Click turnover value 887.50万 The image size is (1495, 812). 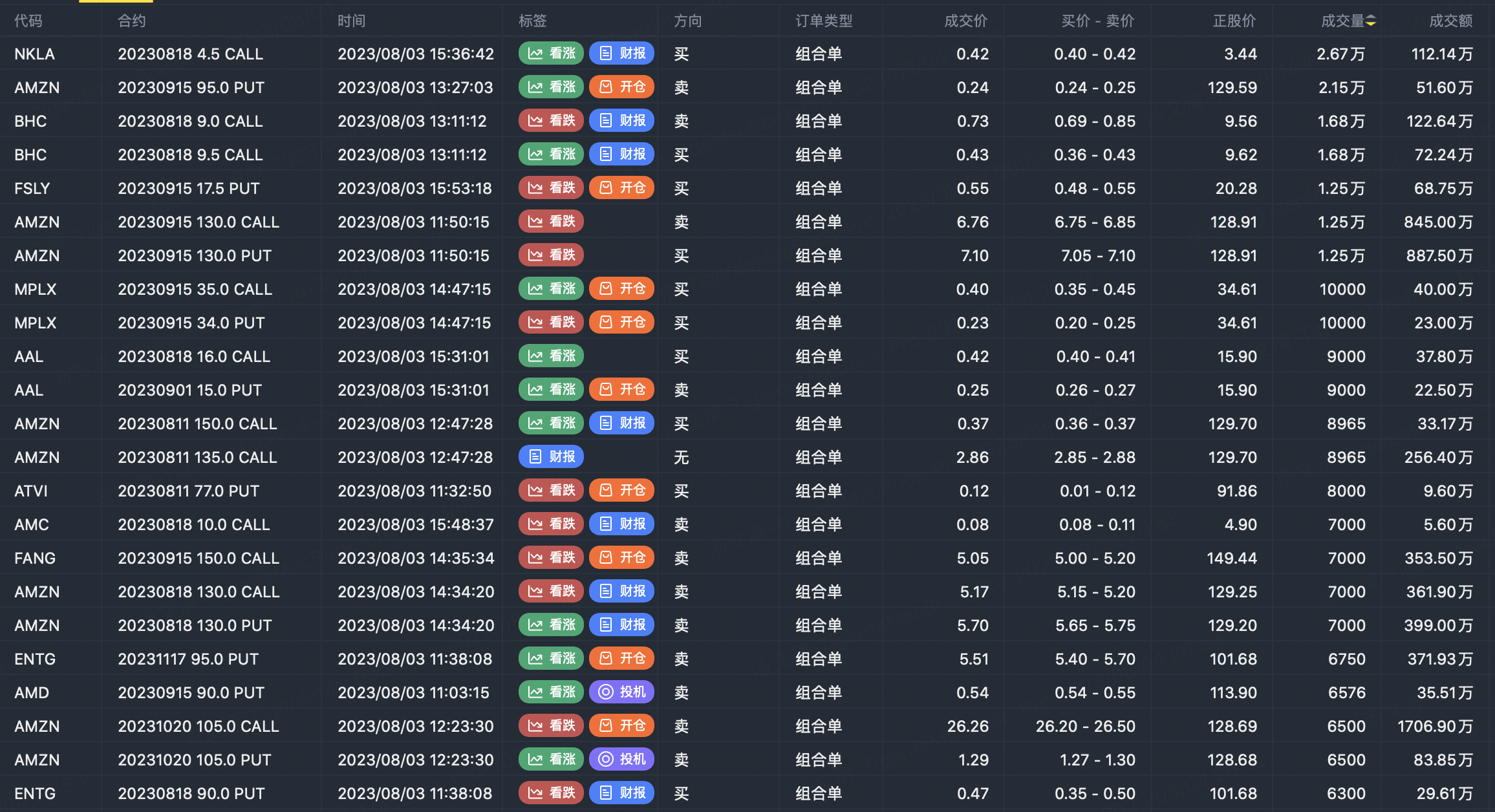coord(1439,255)
